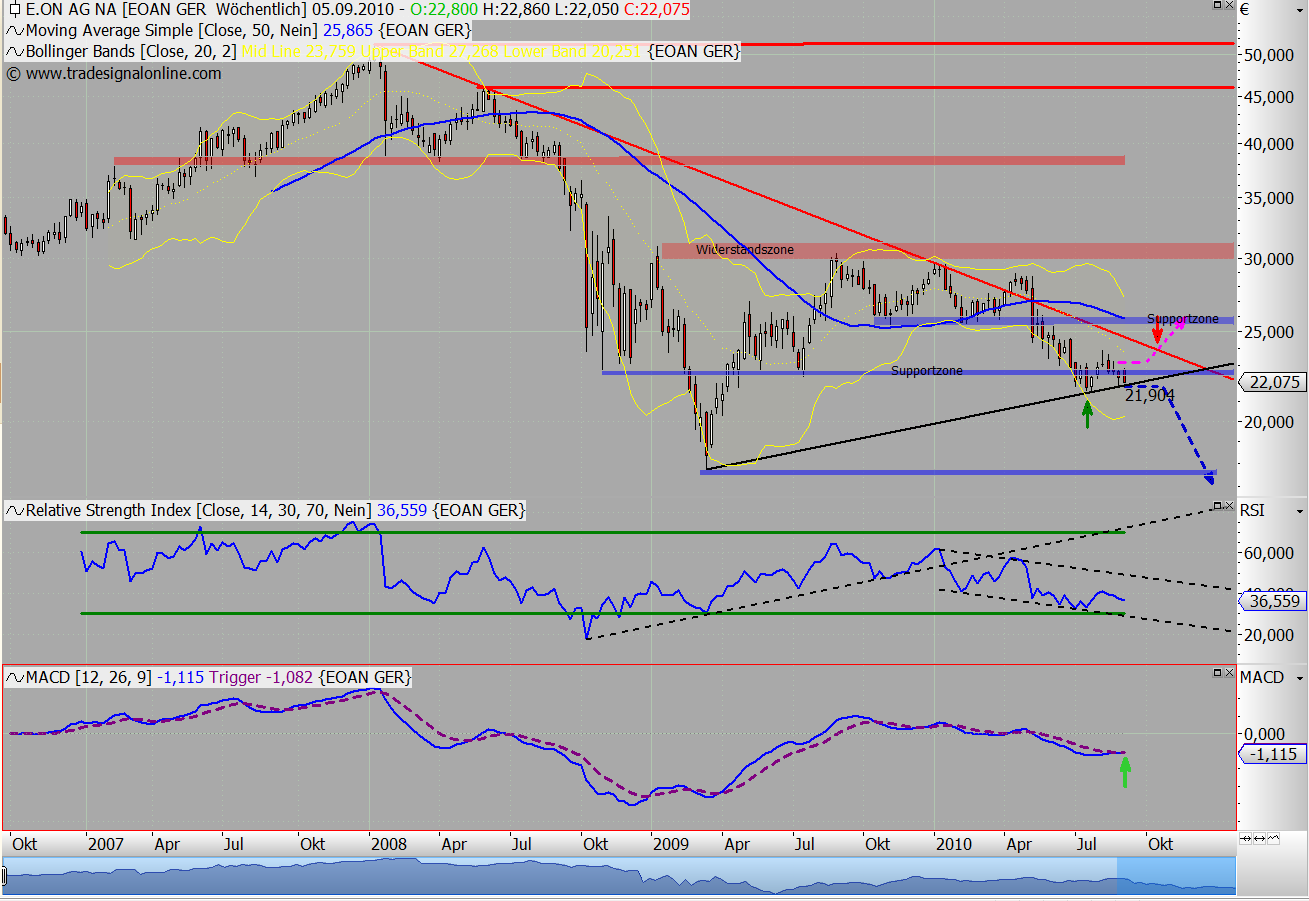Click the 2009 label on the time axis
Screen dimensions: 1309x901
[x=671, y=844]
